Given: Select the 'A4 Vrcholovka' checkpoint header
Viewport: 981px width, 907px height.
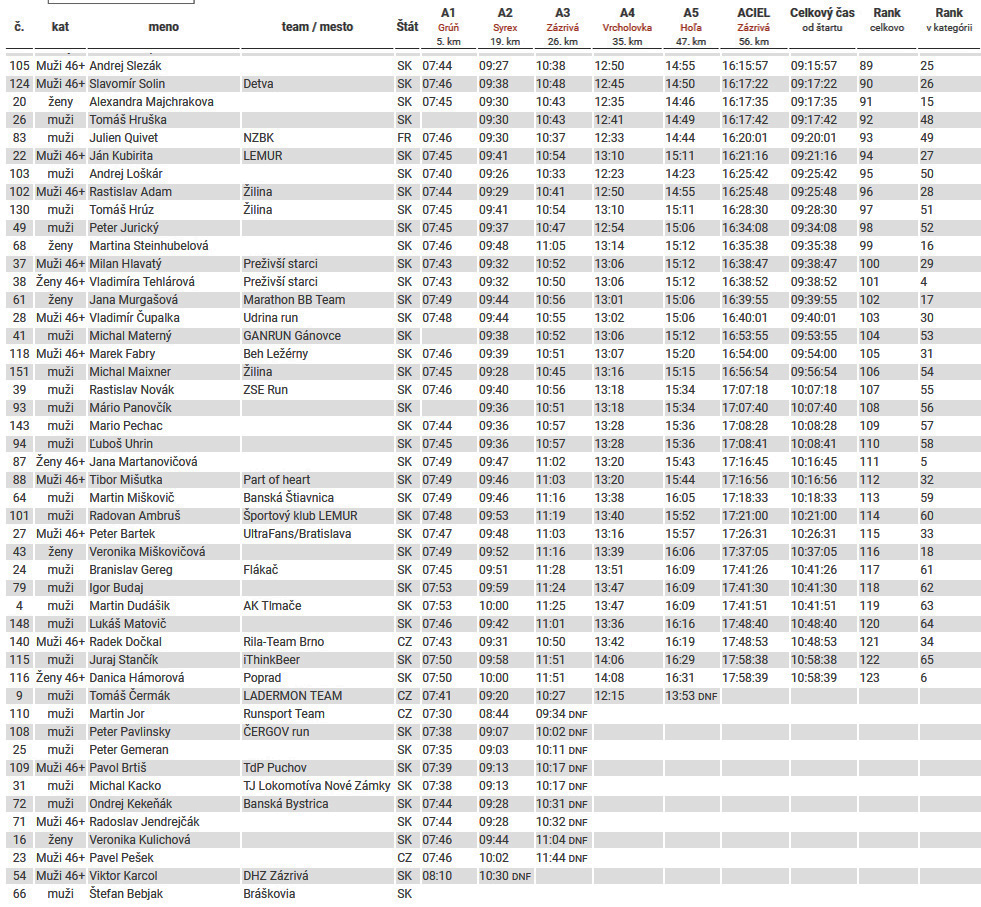Looking at the screenshot, I should pyautogui.click(x=627, y=20).
